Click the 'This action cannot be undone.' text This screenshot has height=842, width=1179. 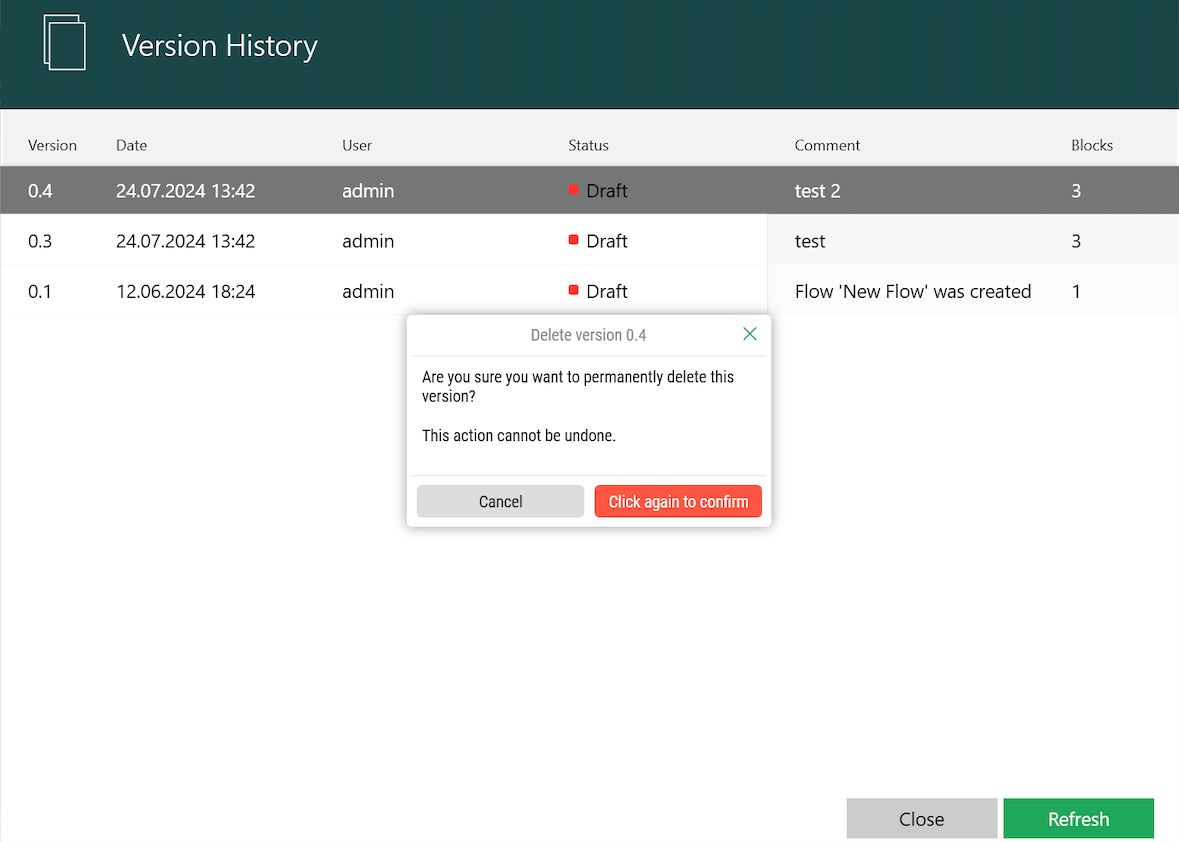(519, 435)
